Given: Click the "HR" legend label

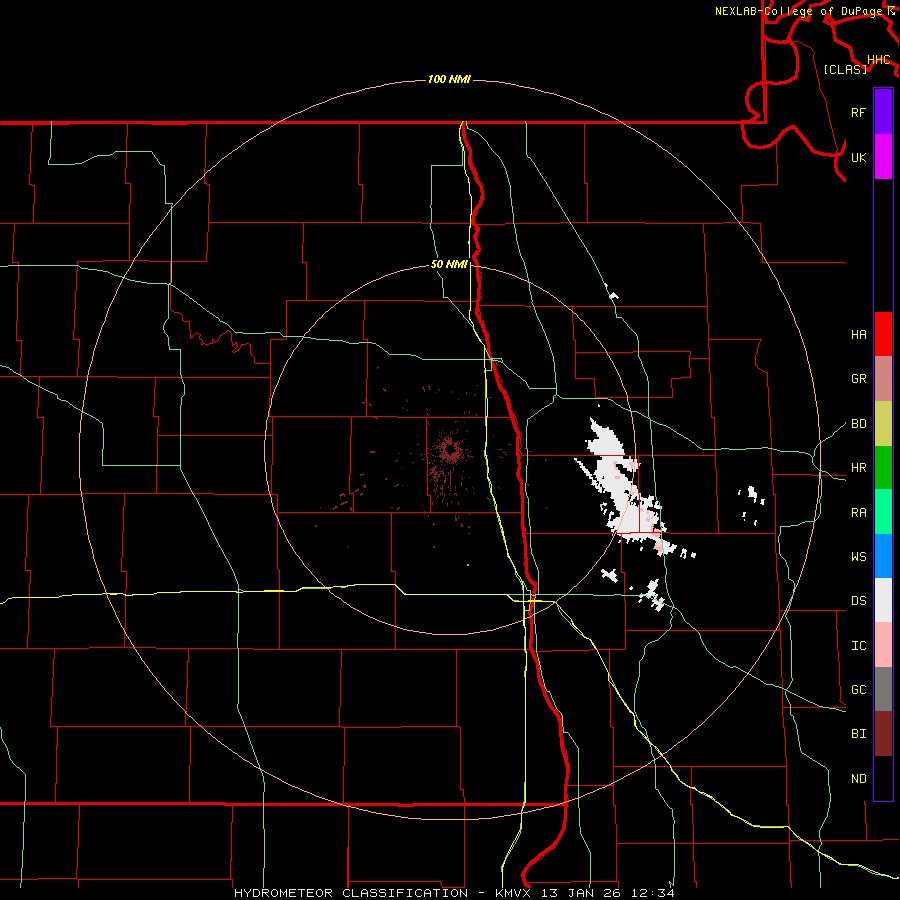Looking at the screenshot, I should point(858,468).
